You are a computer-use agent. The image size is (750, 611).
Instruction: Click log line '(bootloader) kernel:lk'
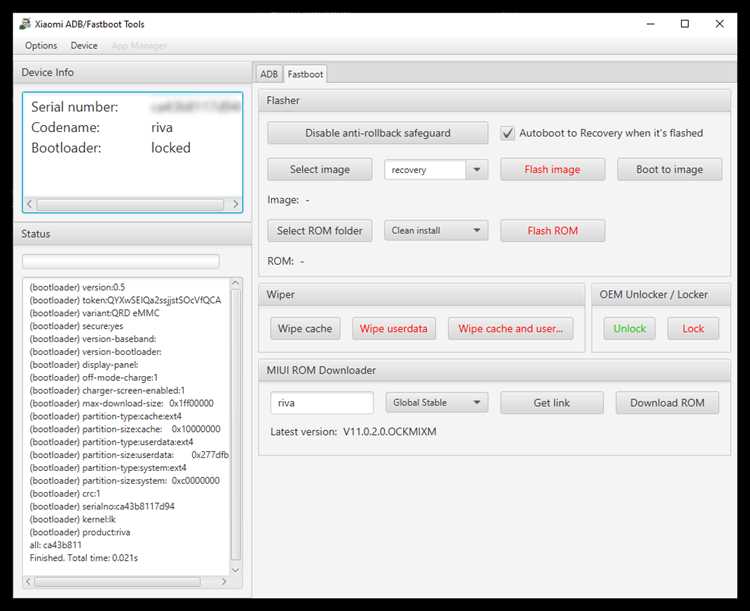point(73,520)
